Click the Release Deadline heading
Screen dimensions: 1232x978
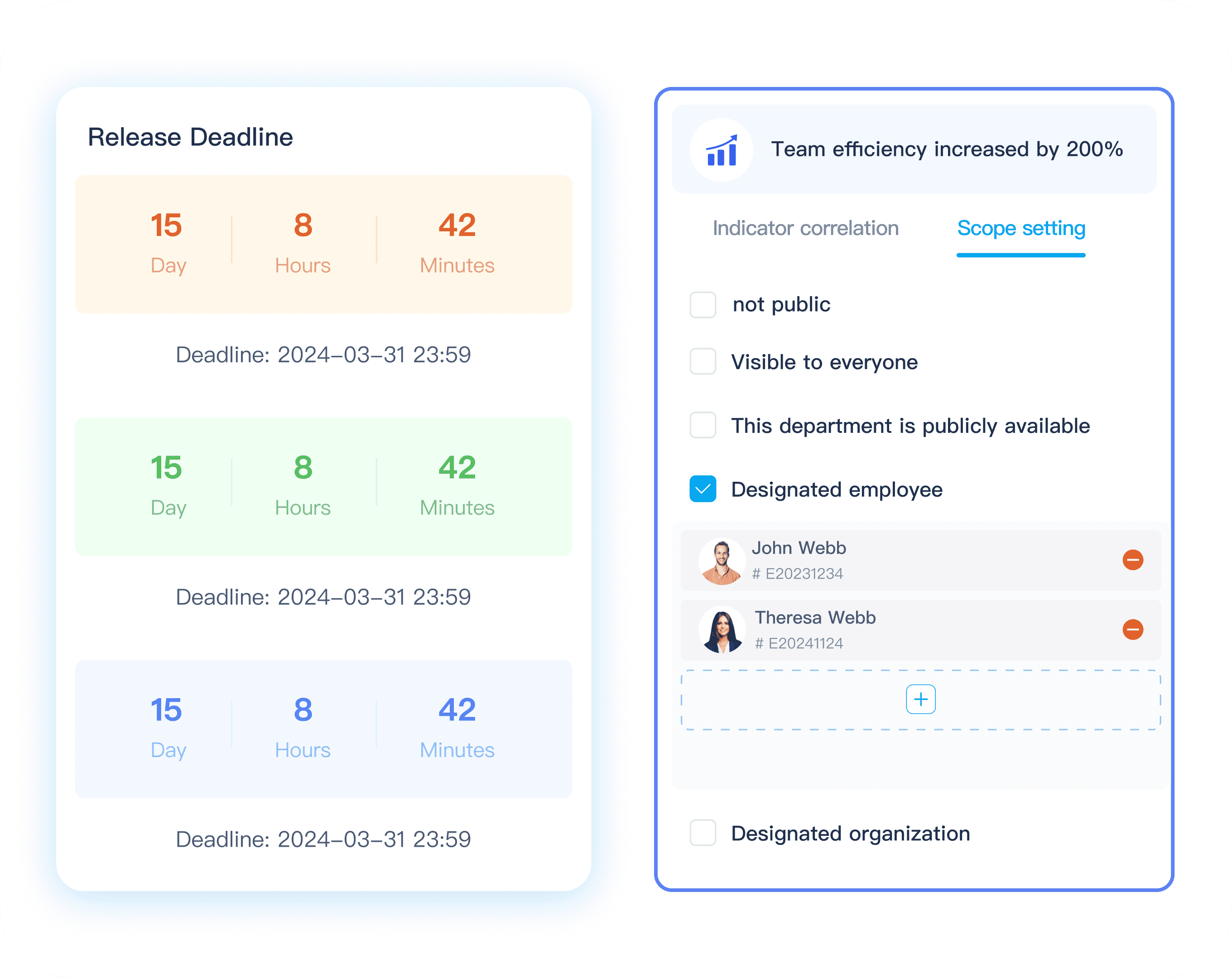(x=190, y=137)
